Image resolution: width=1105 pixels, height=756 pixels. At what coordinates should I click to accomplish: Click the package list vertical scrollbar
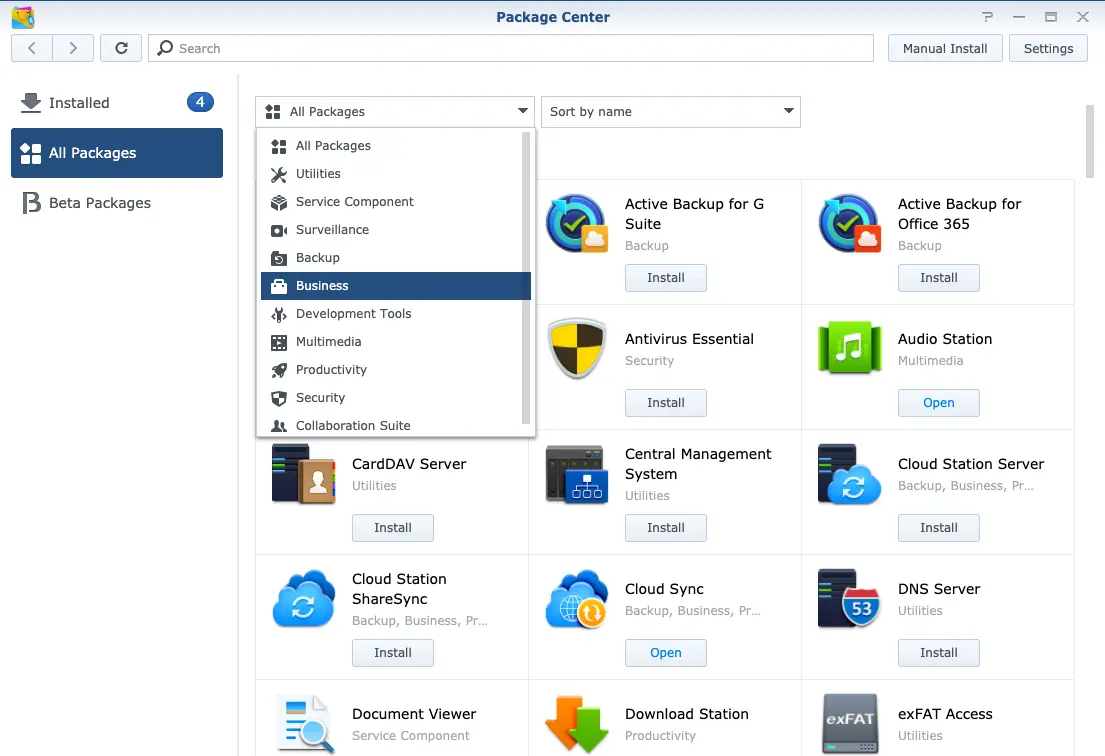pos(1089,141)
